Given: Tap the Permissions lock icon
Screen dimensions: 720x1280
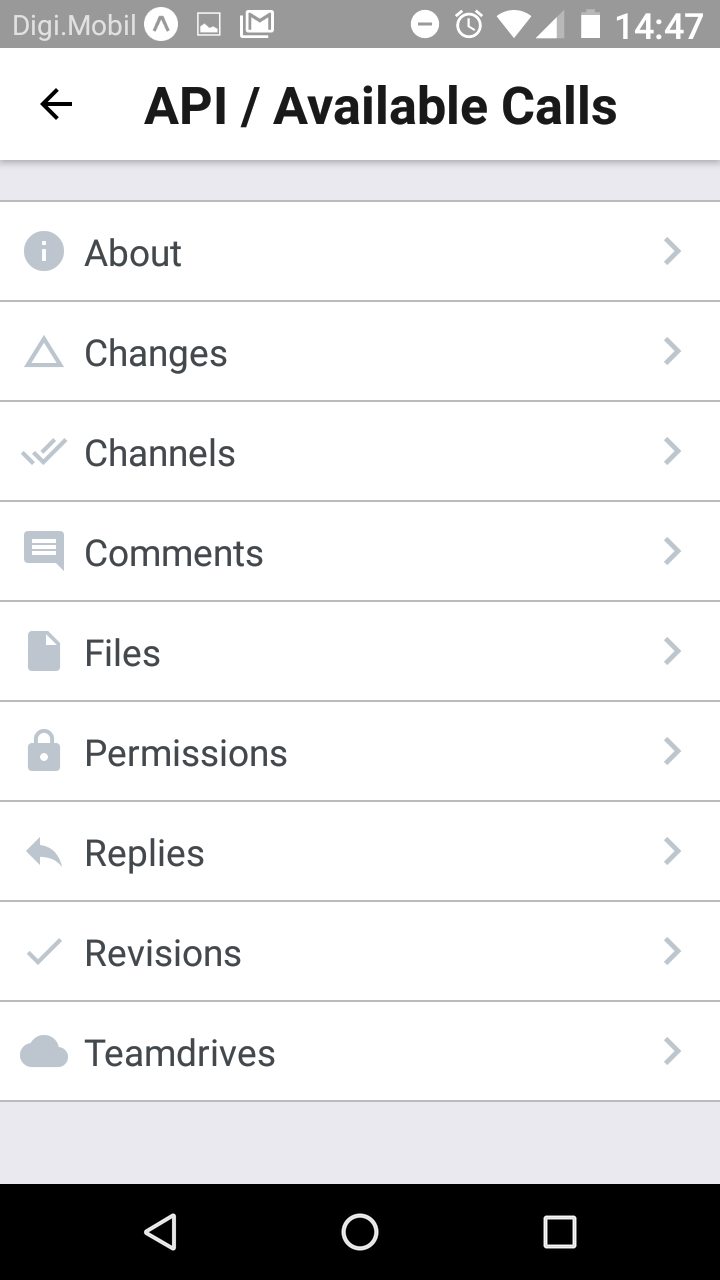Looking at the screenshot, I should (44, 751).
